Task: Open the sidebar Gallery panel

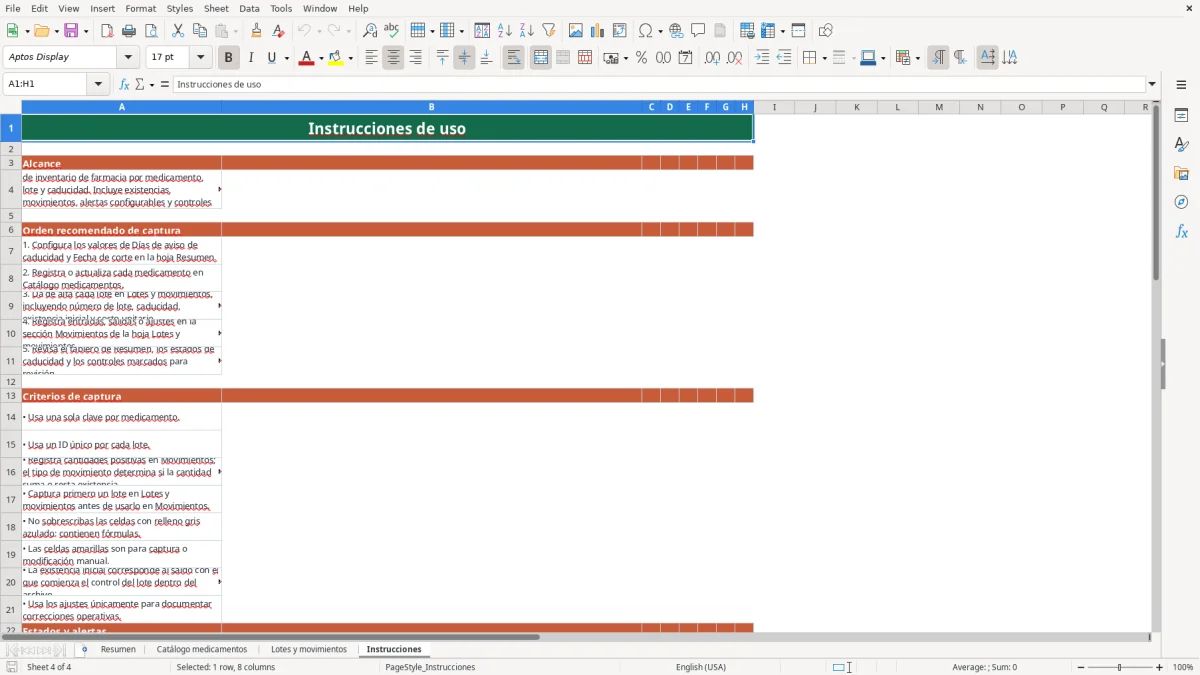Action: (1181, 174)
